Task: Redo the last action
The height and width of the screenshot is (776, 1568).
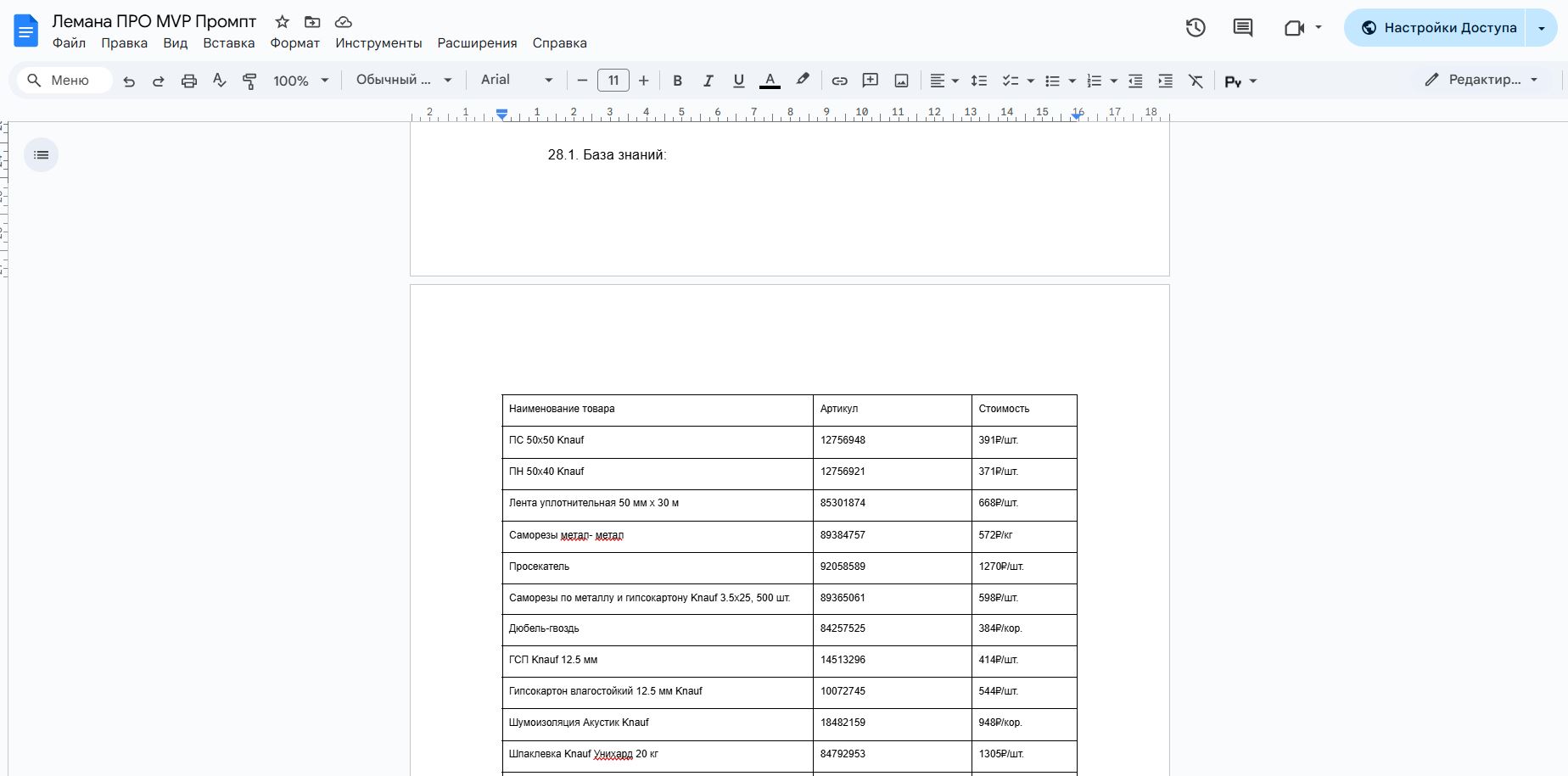Action: [x=158, y=81]
